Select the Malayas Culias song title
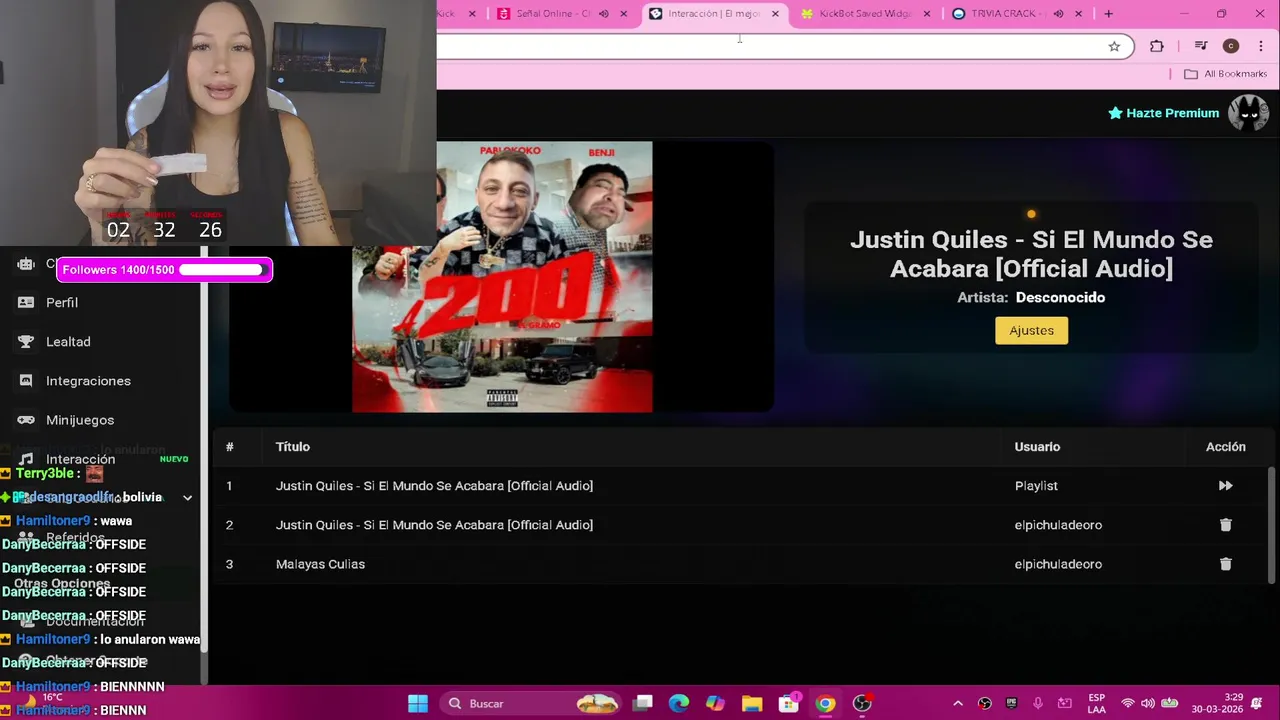1280x720 pixels. coord(320,564)
